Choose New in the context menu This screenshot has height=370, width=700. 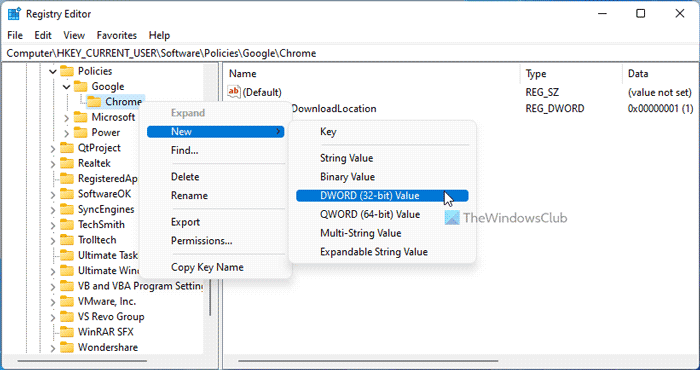pos(216,132)
